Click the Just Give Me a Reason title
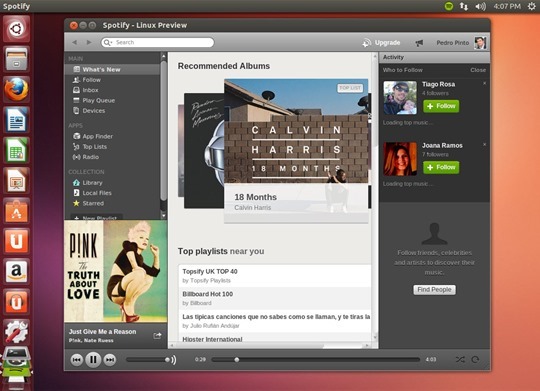The width and height of the screenshot is (540, 391). coord(102,332)
